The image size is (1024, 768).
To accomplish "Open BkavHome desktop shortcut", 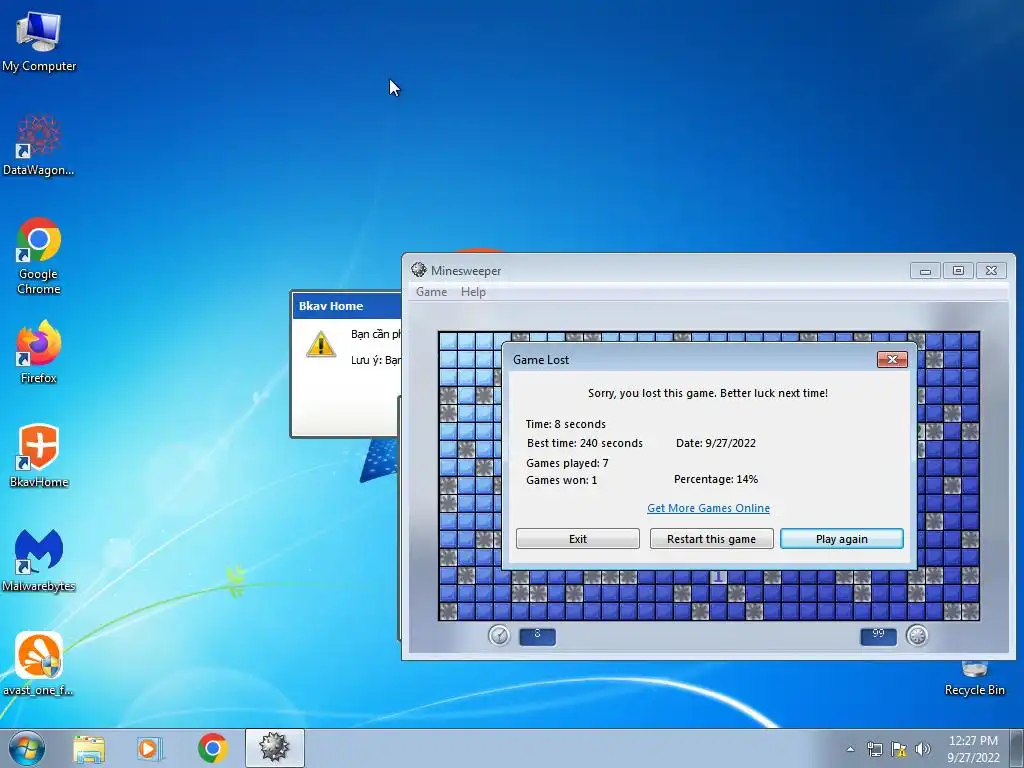I will click(39, 456).
